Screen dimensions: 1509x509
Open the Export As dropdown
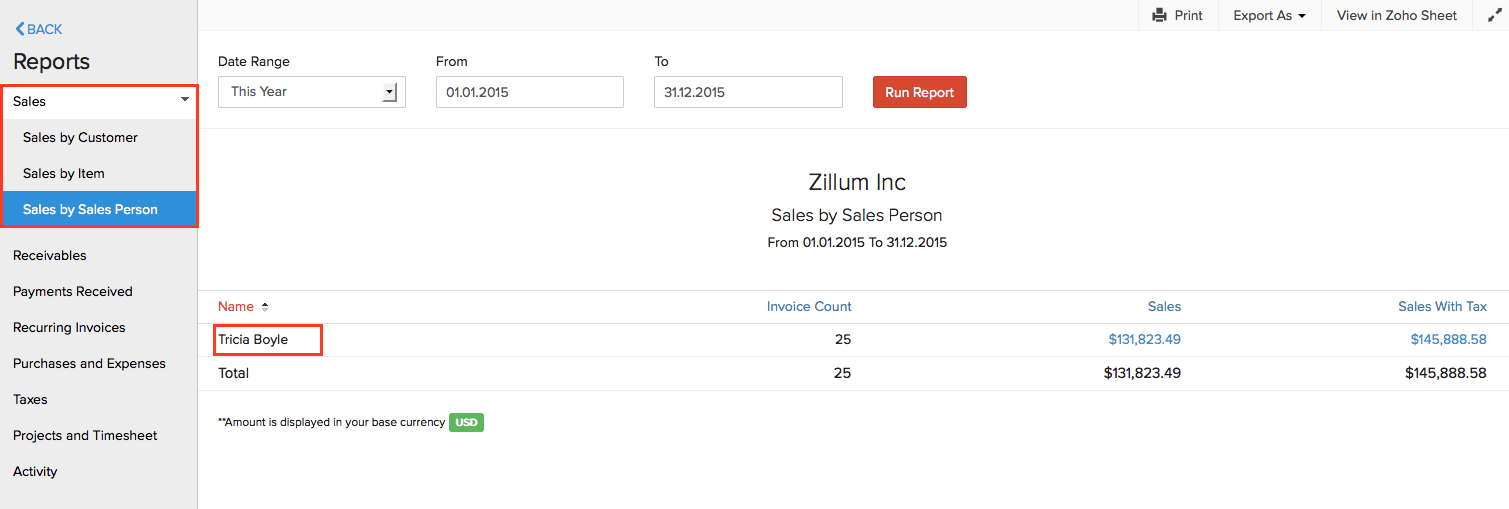tap(1269, 15)
